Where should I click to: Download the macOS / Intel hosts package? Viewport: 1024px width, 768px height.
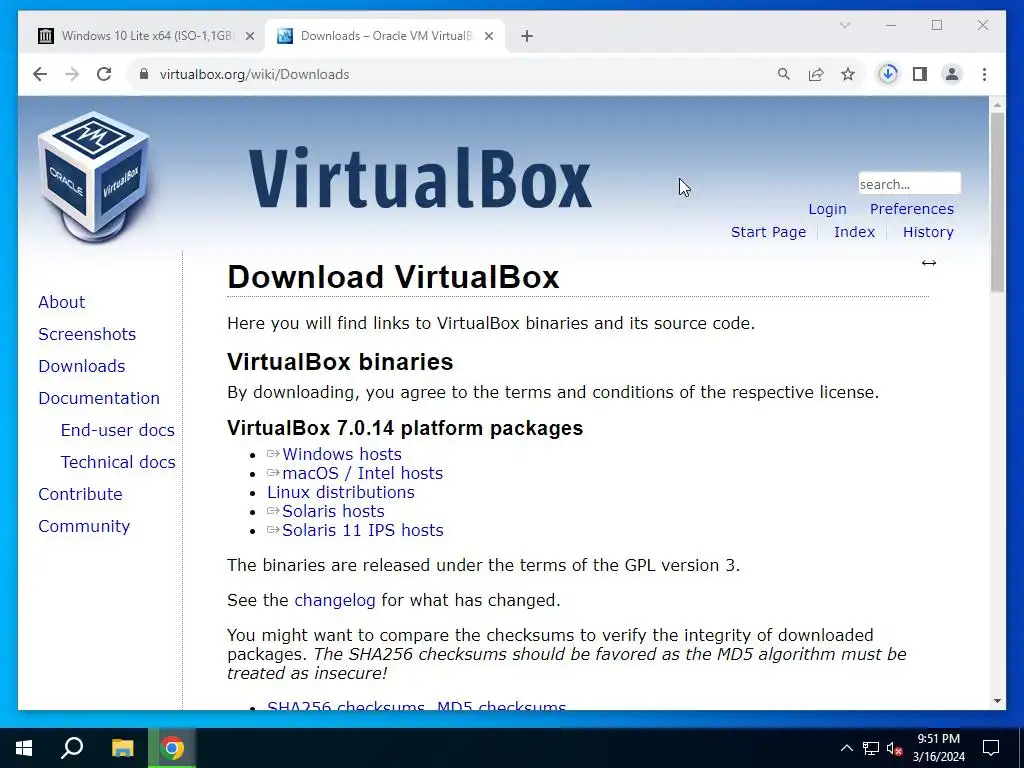pyautogui.click(x=362, y=473)
